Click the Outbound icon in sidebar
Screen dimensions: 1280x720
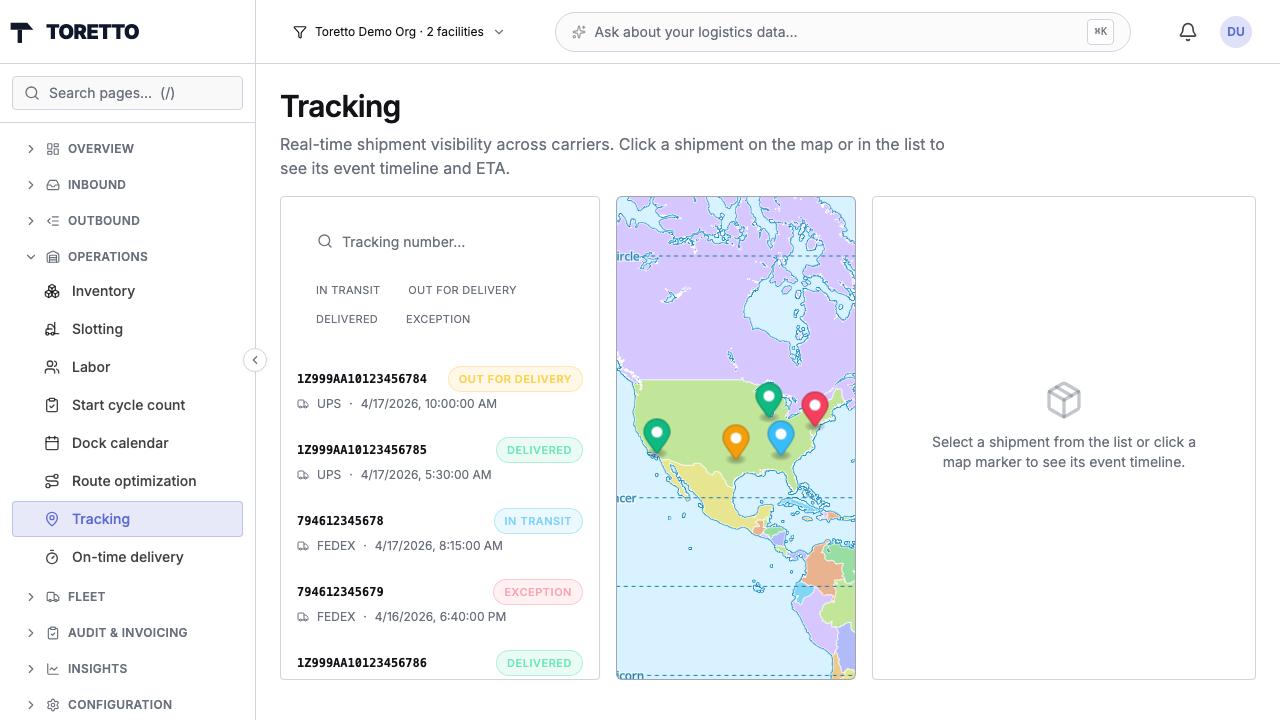point(53,221)
